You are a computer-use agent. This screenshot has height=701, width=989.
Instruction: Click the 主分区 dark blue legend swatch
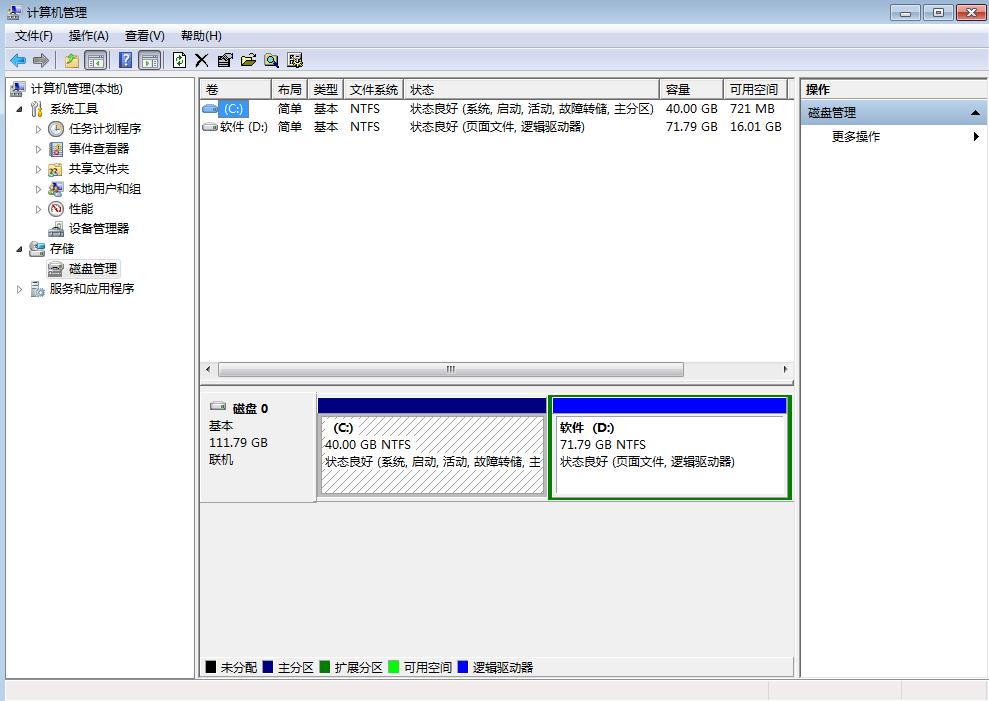[x=267, y=667]
